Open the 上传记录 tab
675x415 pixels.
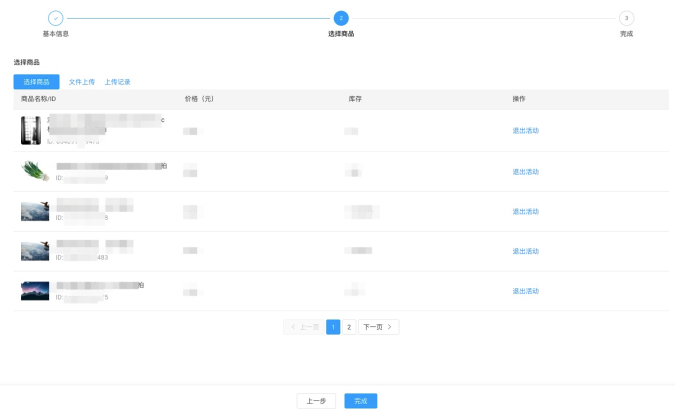click(117, 82)
